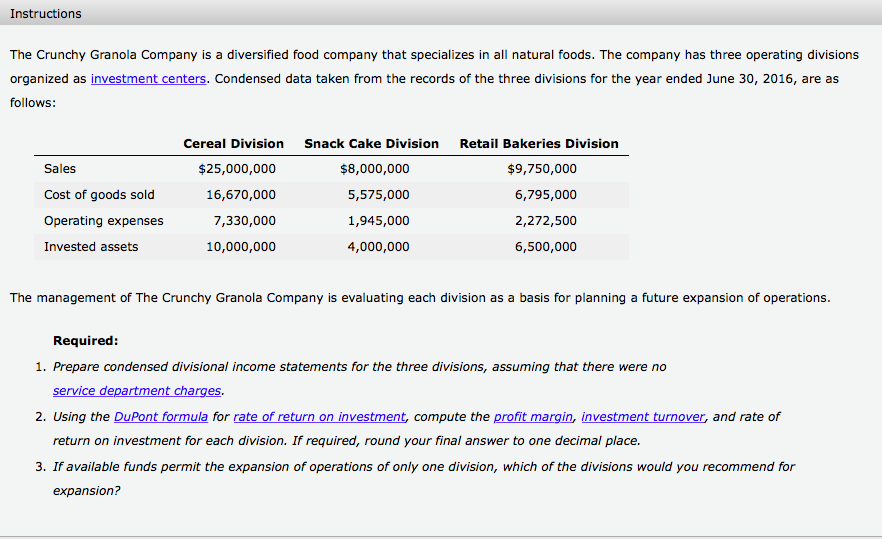The height and width of the screenshot is (539, 882).
Task: Click the 7,330,000 operating expenses value
Action: 245,221
